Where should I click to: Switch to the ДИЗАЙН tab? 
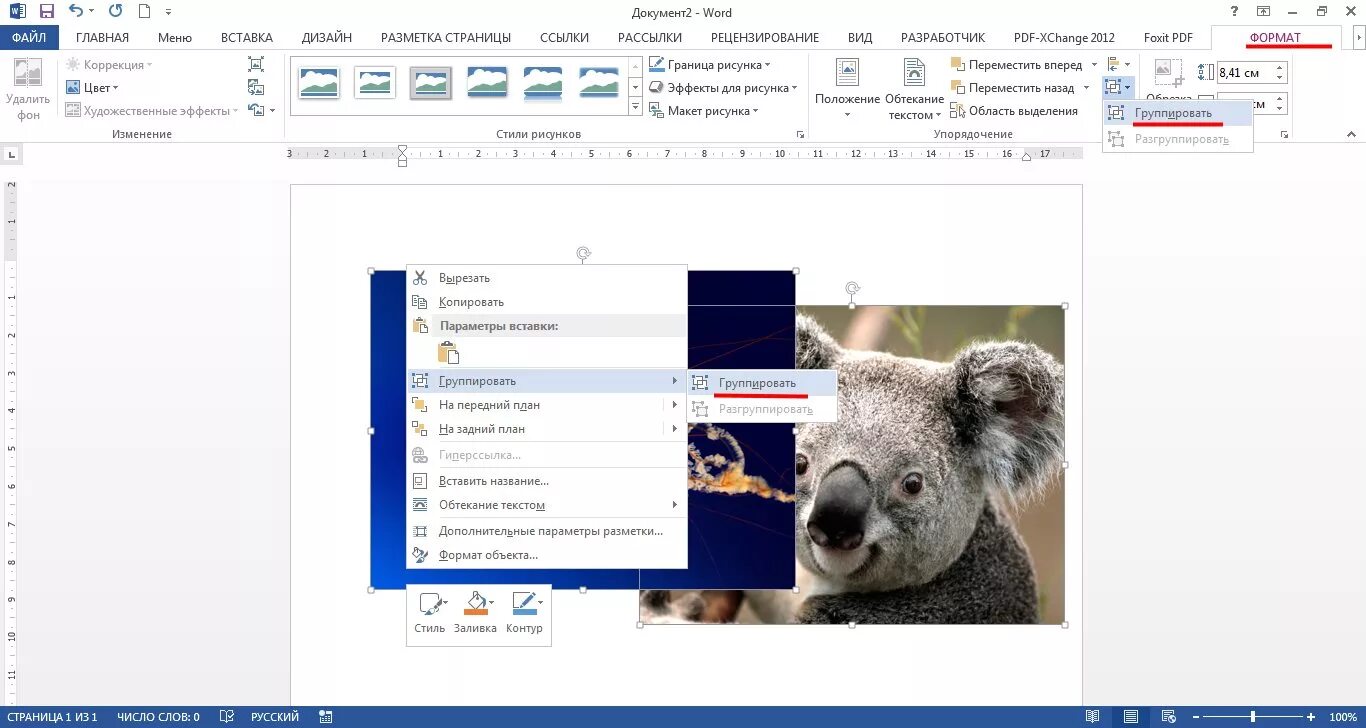click(327, 38)
